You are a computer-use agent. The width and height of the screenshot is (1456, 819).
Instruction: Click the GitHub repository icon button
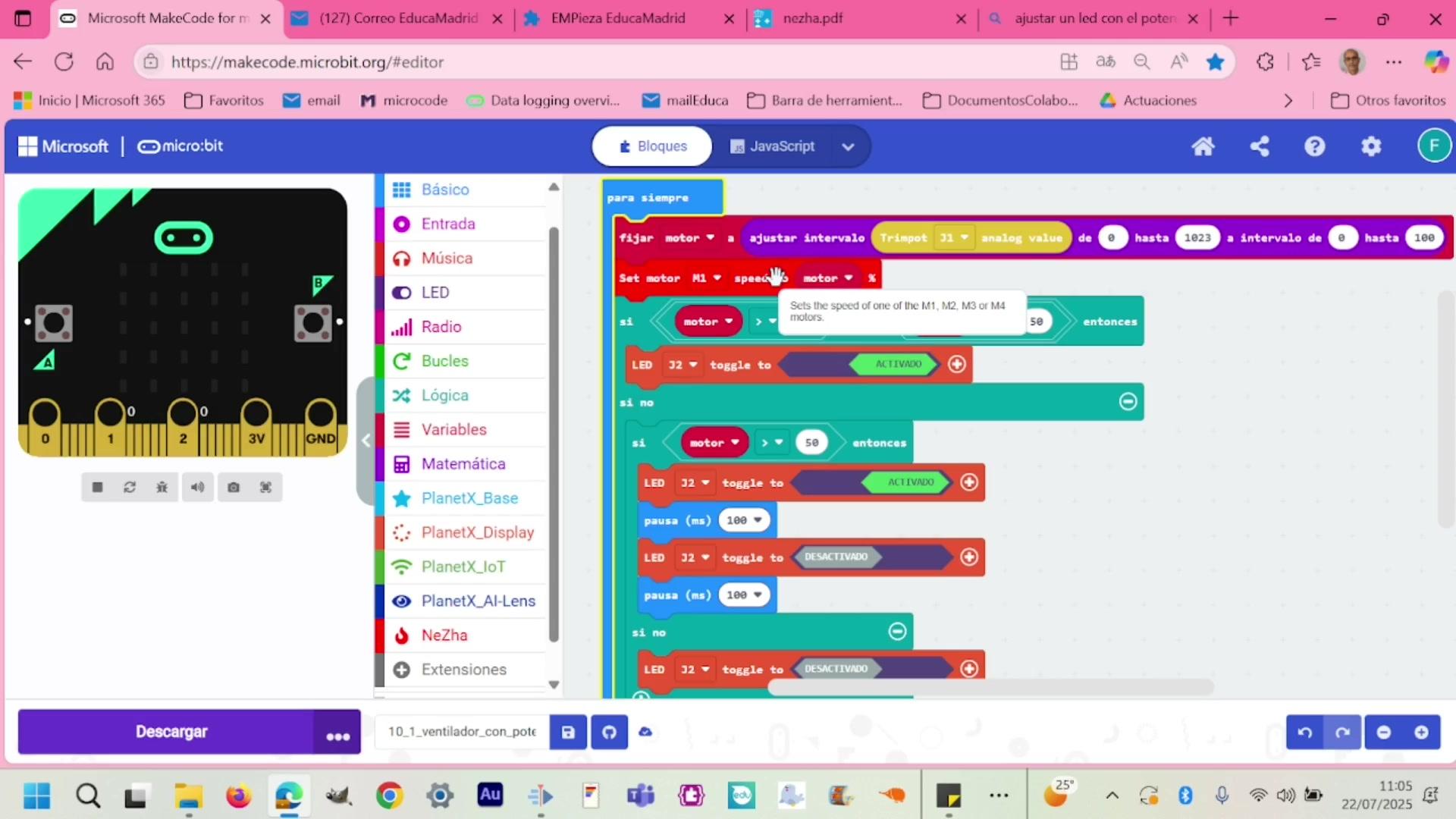pos(609,733)
